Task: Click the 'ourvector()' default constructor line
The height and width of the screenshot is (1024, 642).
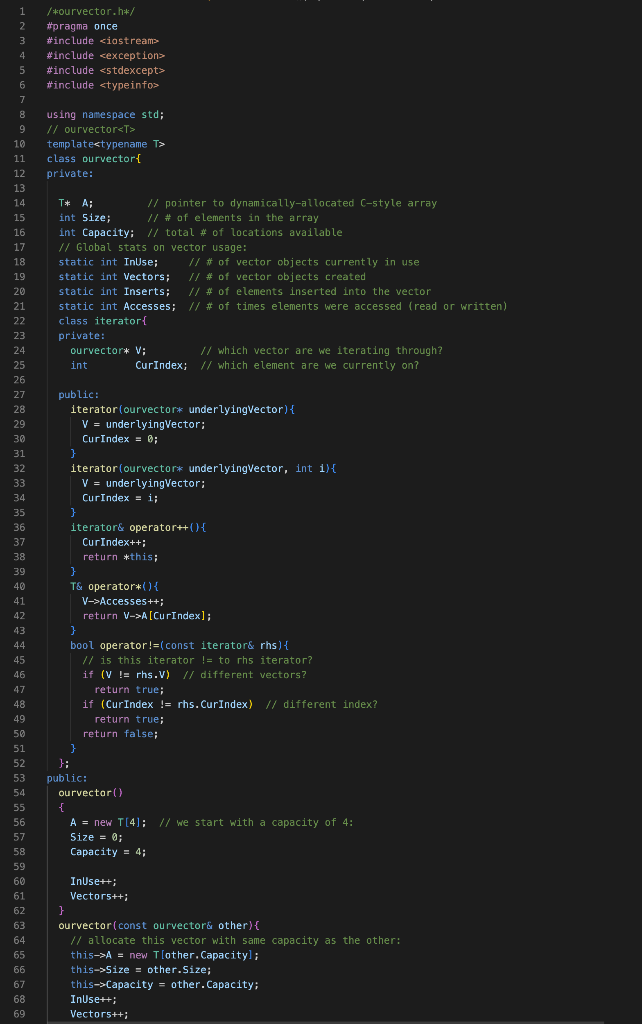Action: 91,793
